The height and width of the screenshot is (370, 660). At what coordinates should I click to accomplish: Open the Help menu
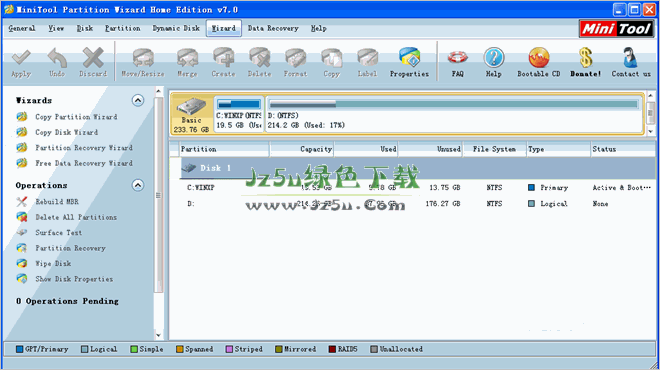pos(319,28)
